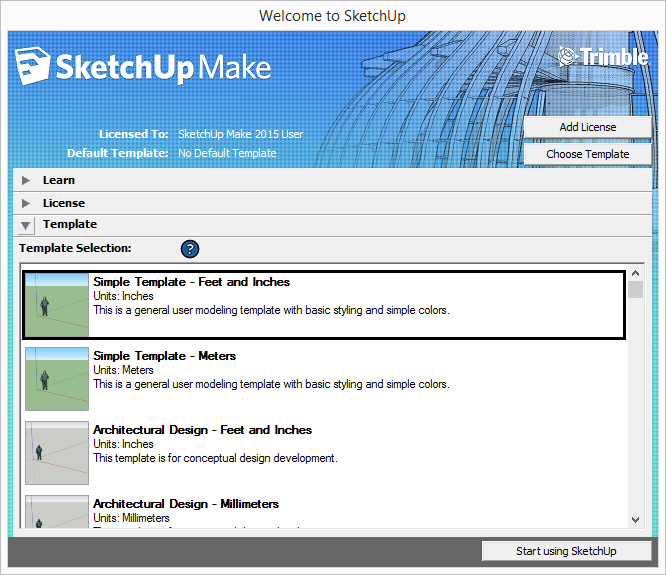Select Architectural Design - Millimeters thumbnail
666x575 pixels.
tap(57, 512)
